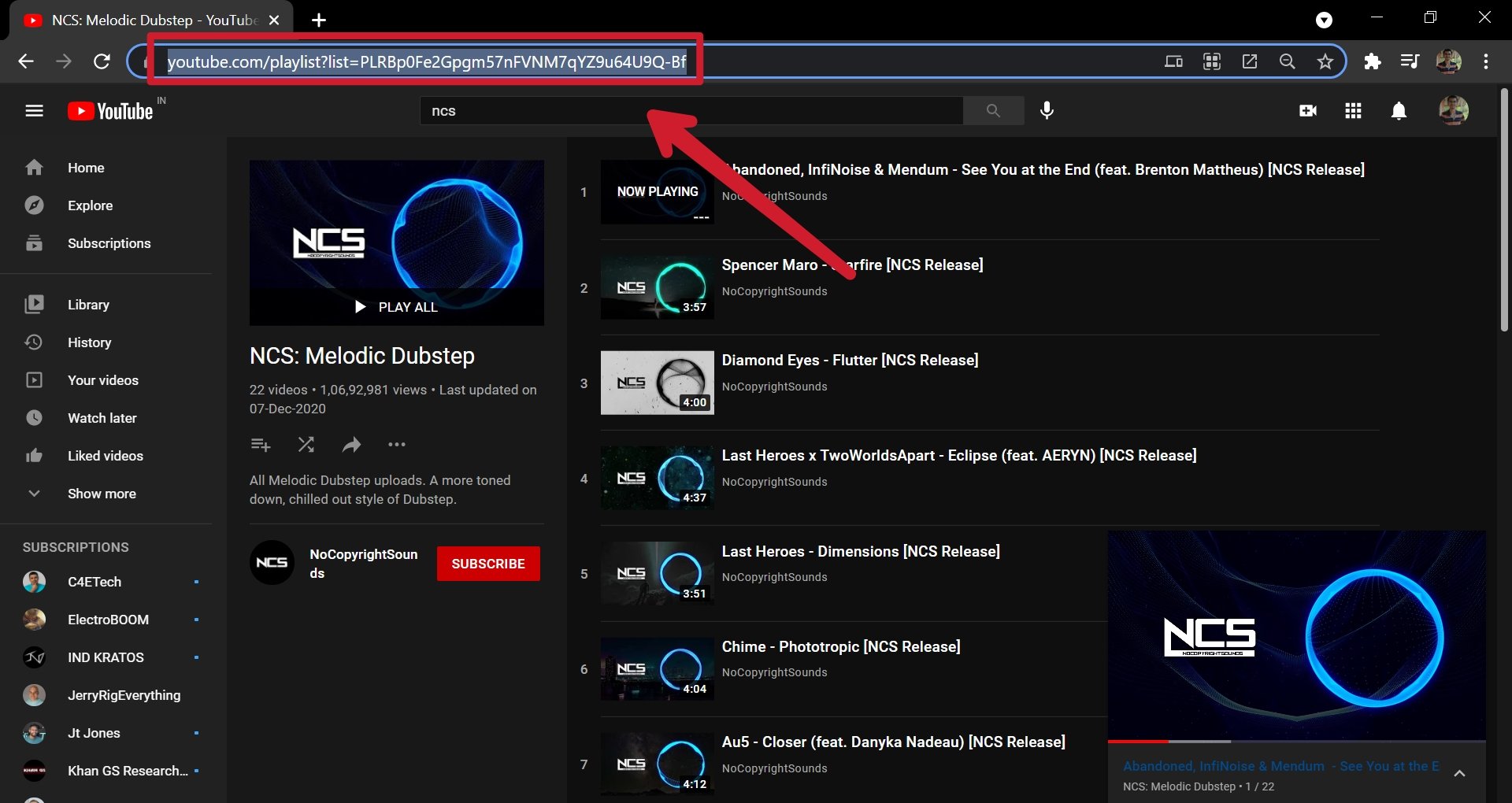The width and height of the screenshot is (1512, 803).
Task: Go back using browser back arrow
Action: pyautogui.click(x=26, y=61)
